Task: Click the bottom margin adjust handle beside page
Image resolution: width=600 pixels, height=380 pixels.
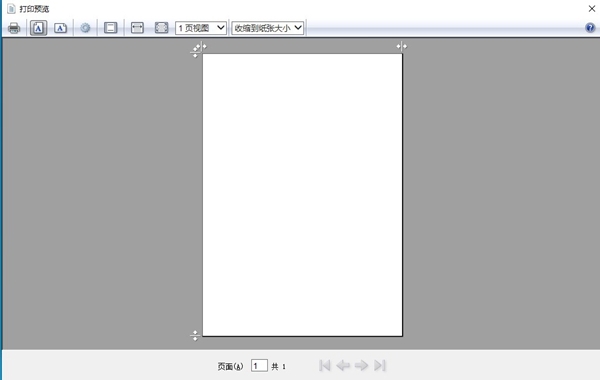Action: pos(195,336)
